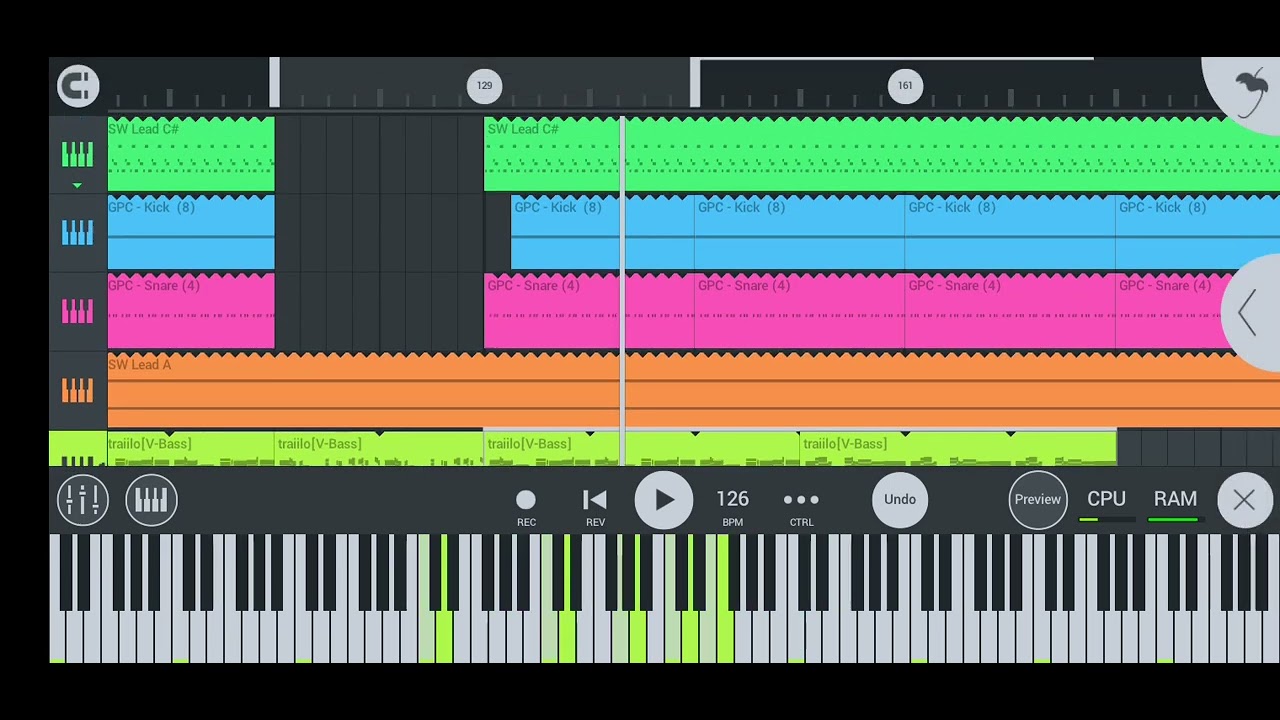Select the pink Snare track keyboard icon
Viewport: 1280px width, 720px height.
point(77,311)
